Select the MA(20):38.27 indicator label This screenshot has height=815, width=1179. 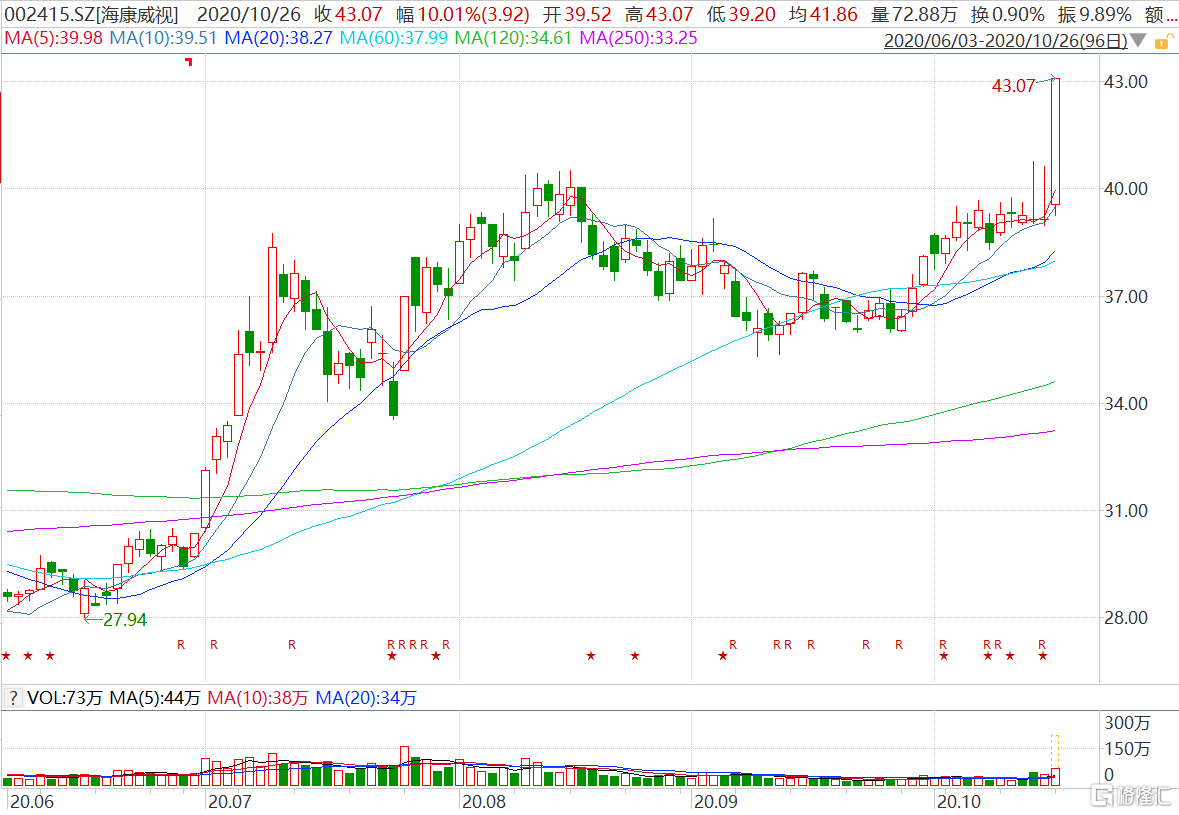tap(278, 38)
